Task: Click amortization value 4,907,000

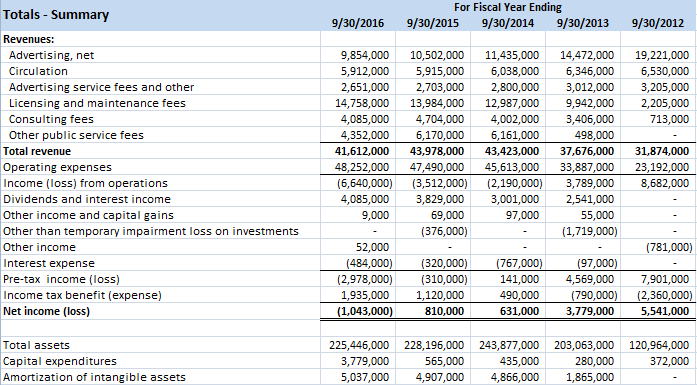Action: (x=440, y=377)
